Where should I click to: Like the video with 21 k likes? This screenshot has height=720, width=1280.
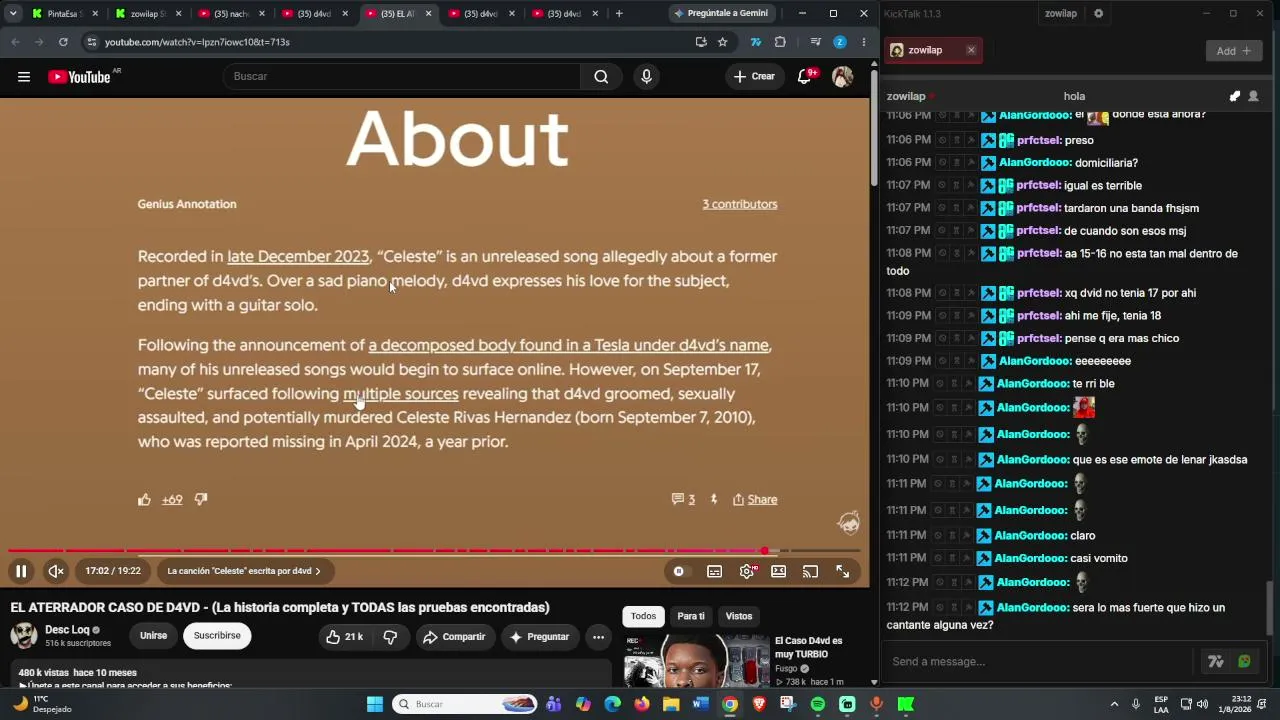344,637
